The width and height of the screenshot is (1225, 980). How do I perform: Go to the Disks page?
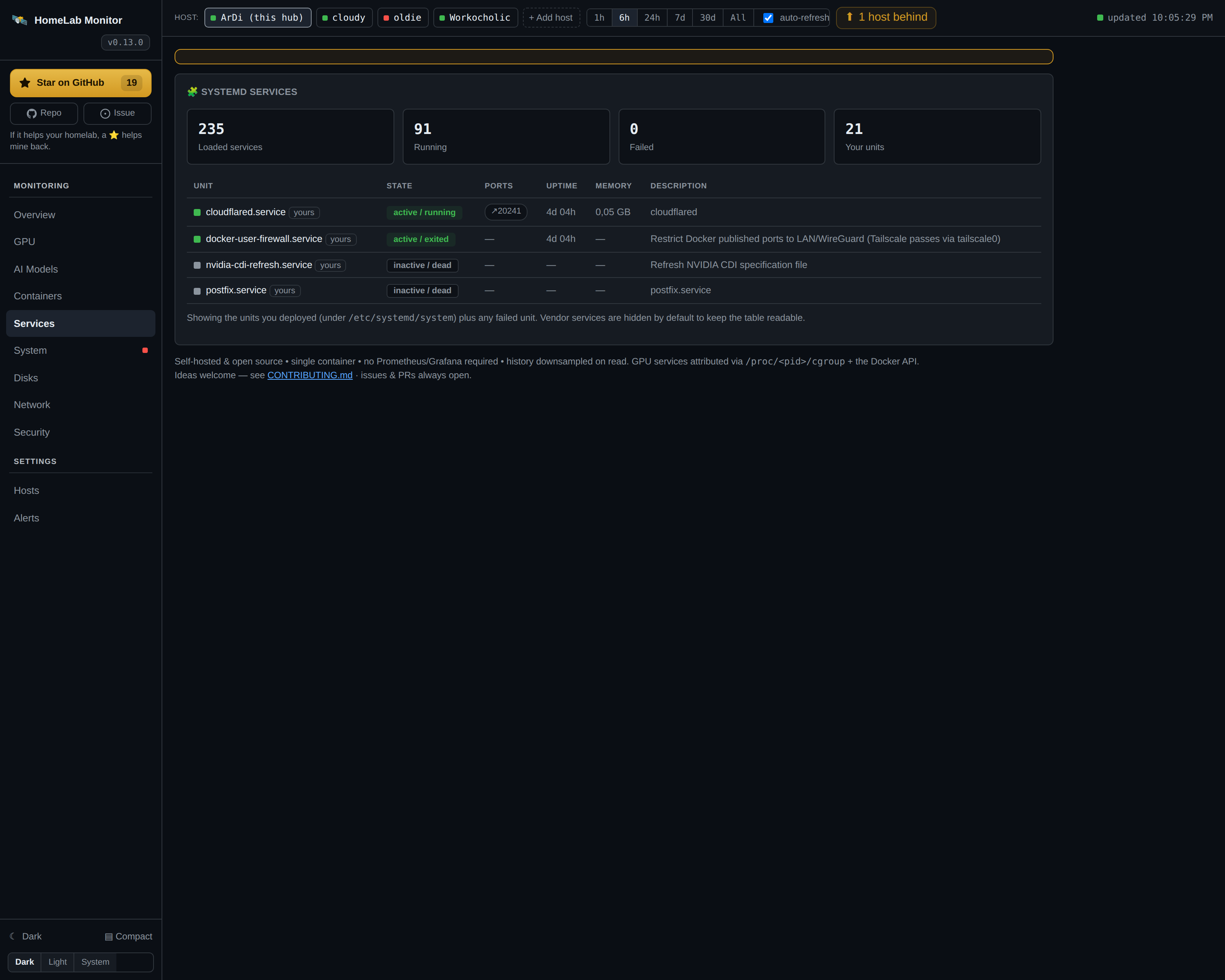pos(81,378)
